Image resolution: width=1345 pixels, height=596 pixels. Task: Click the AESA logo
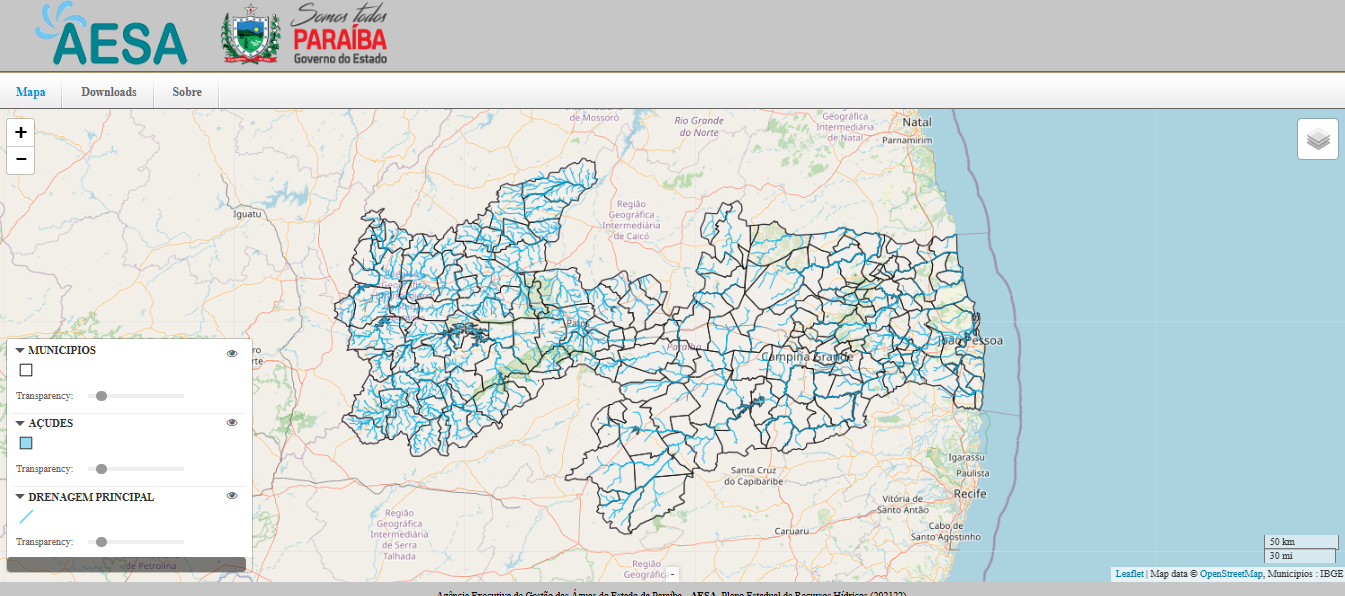(x=112, y=35)
